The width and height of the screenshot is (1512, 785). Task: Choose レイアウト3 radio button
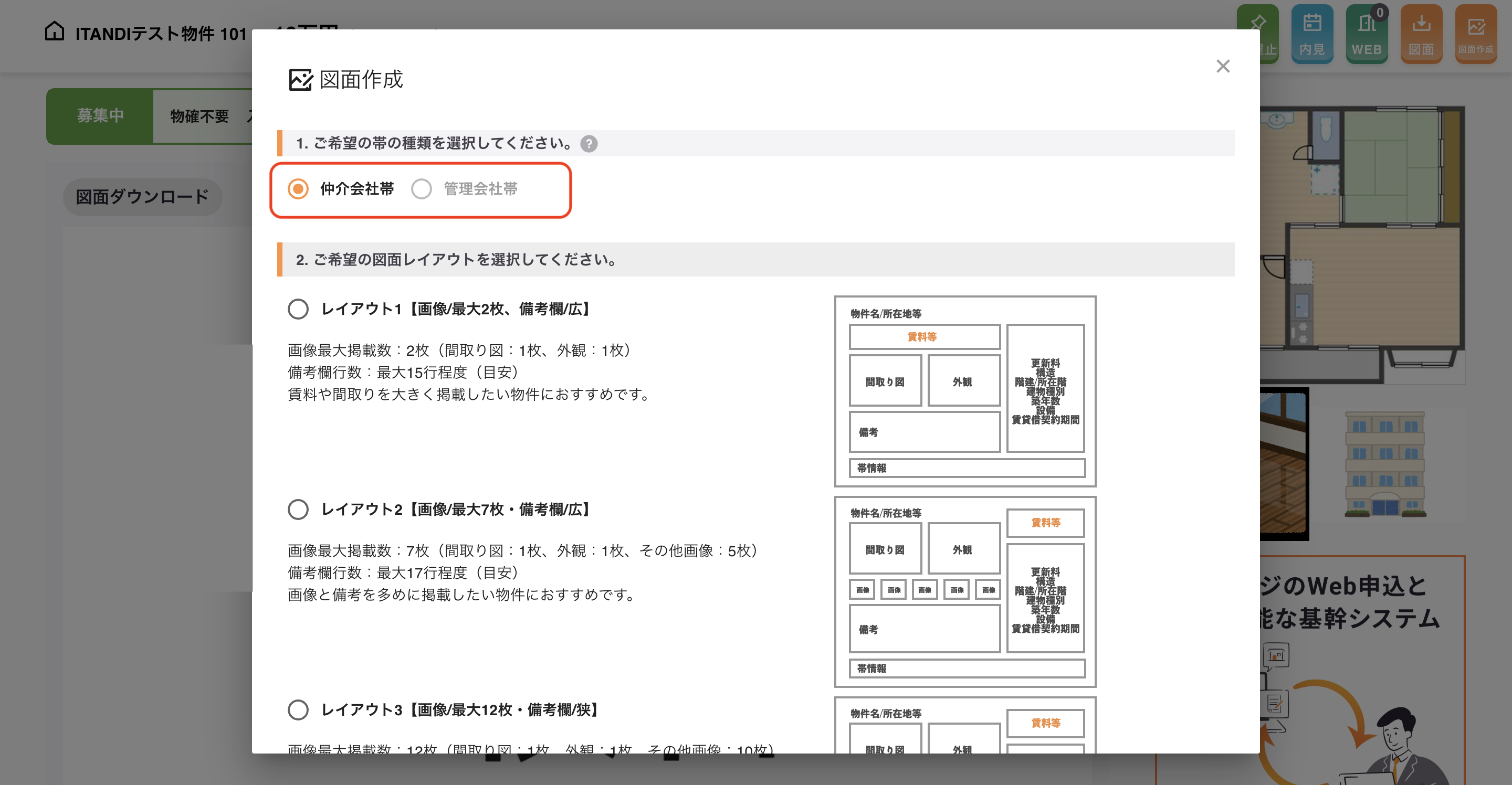pos(298,710)
